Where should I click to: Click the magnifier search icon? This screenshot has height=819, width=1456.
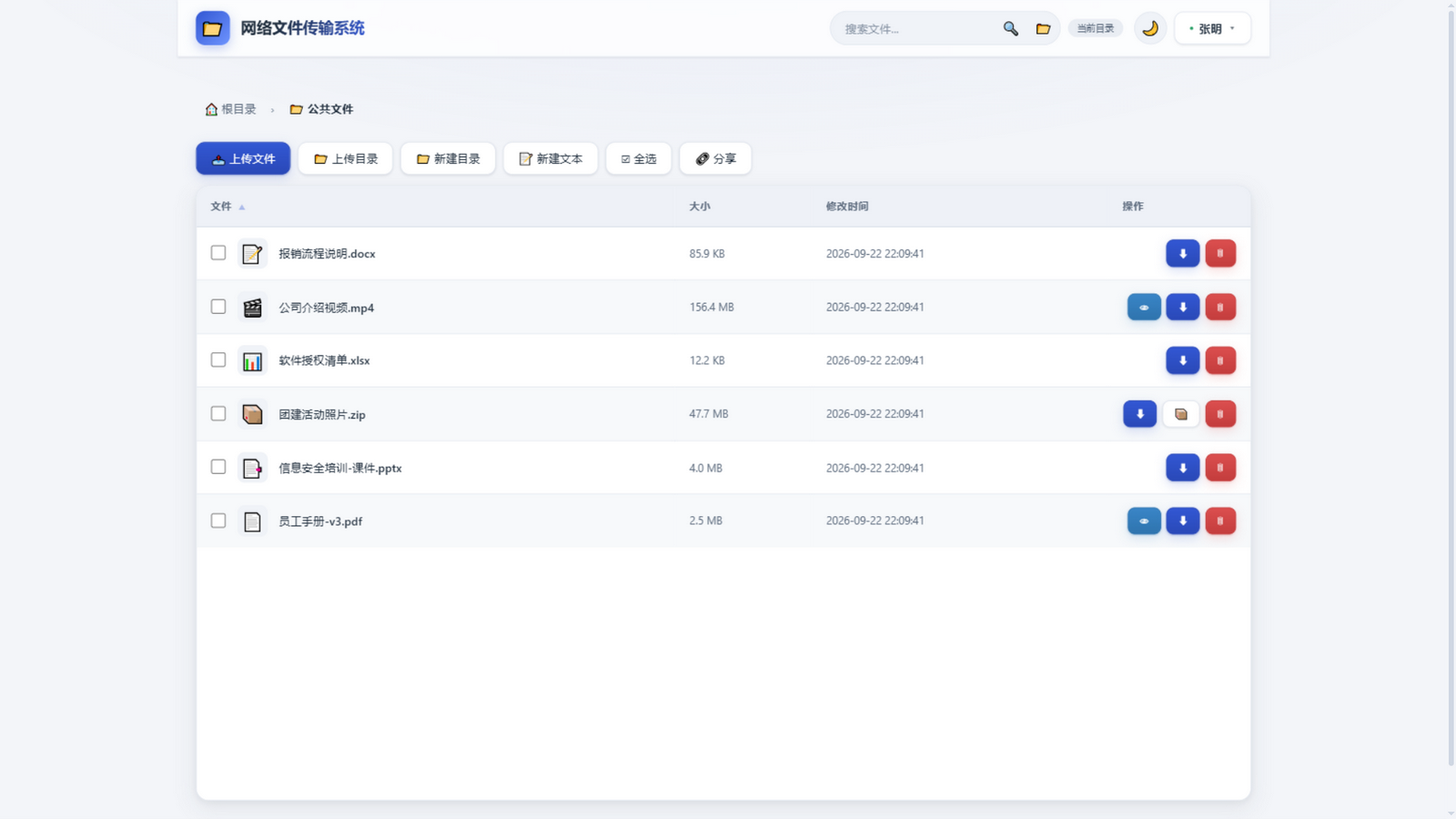[1010, 29]
